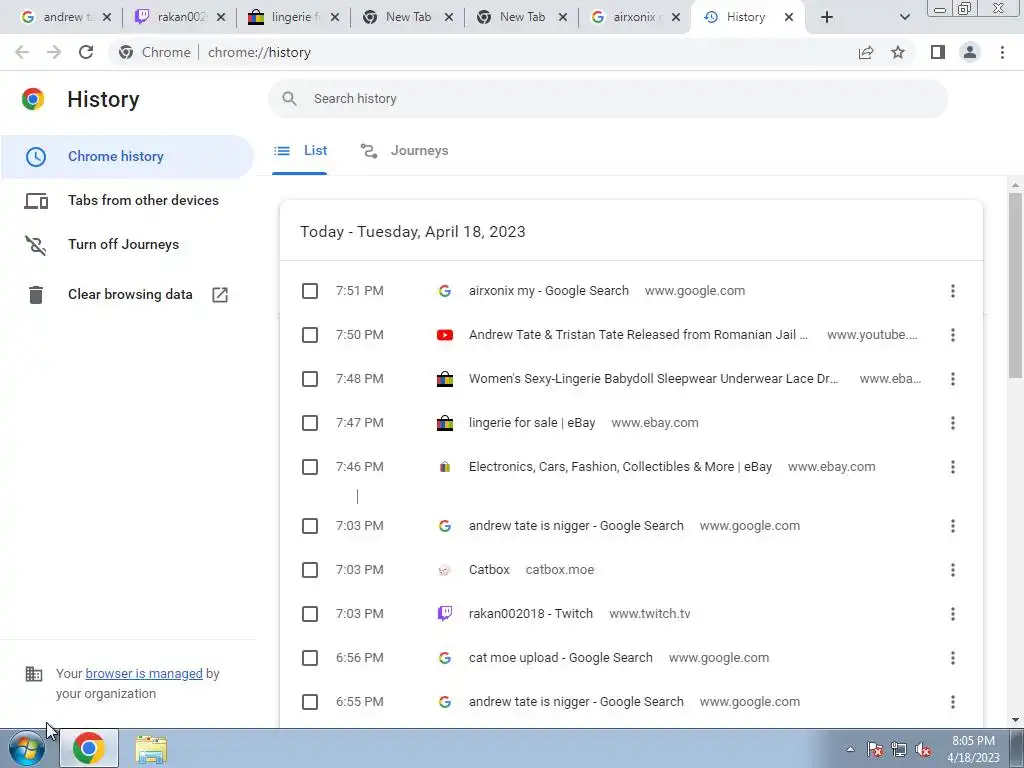Click the muted volume tray icon
This screenshot has height=768, width=1024.
923,749
